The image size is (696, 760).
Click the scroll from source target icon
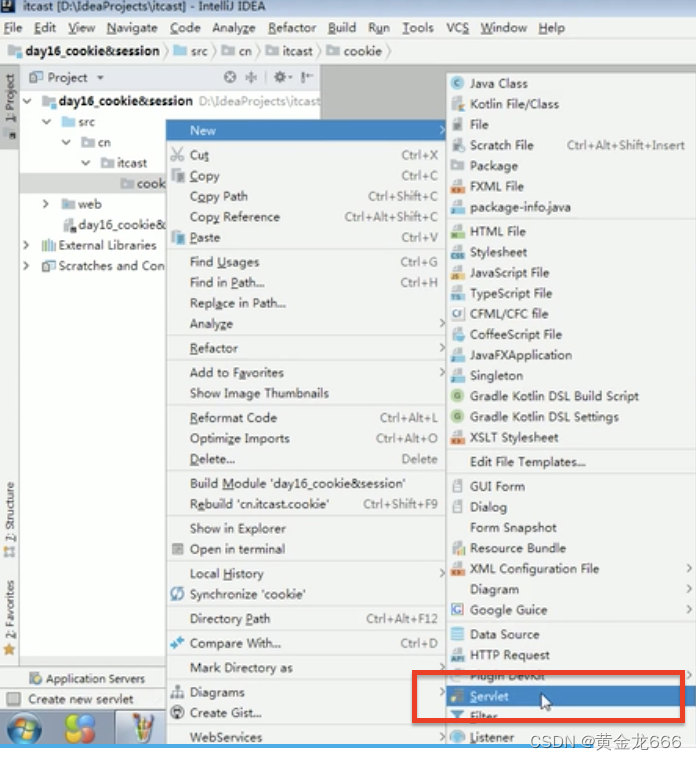[230, 77]
